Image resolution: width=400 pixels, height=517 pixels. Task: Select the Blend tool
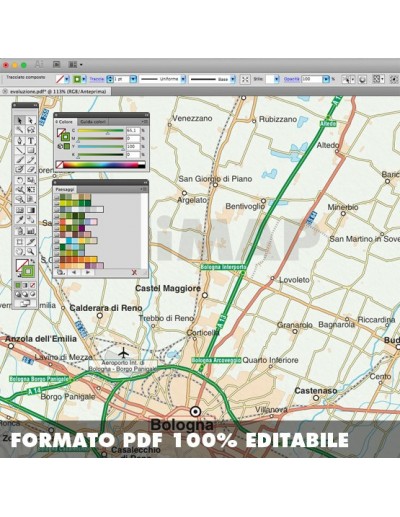click(30, 220)
